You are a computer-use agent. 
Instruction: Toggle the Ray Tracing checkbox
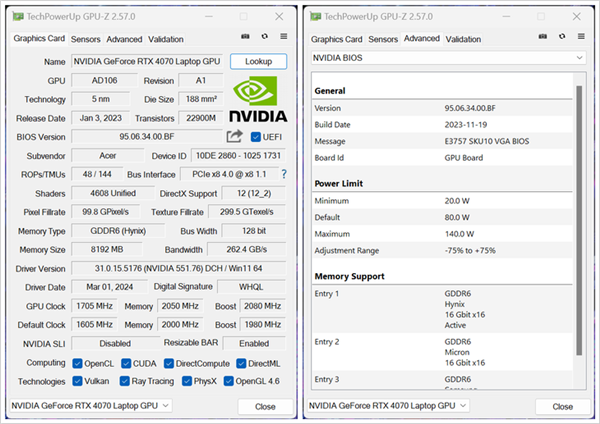pyautogui.click(x=126, y=381)
